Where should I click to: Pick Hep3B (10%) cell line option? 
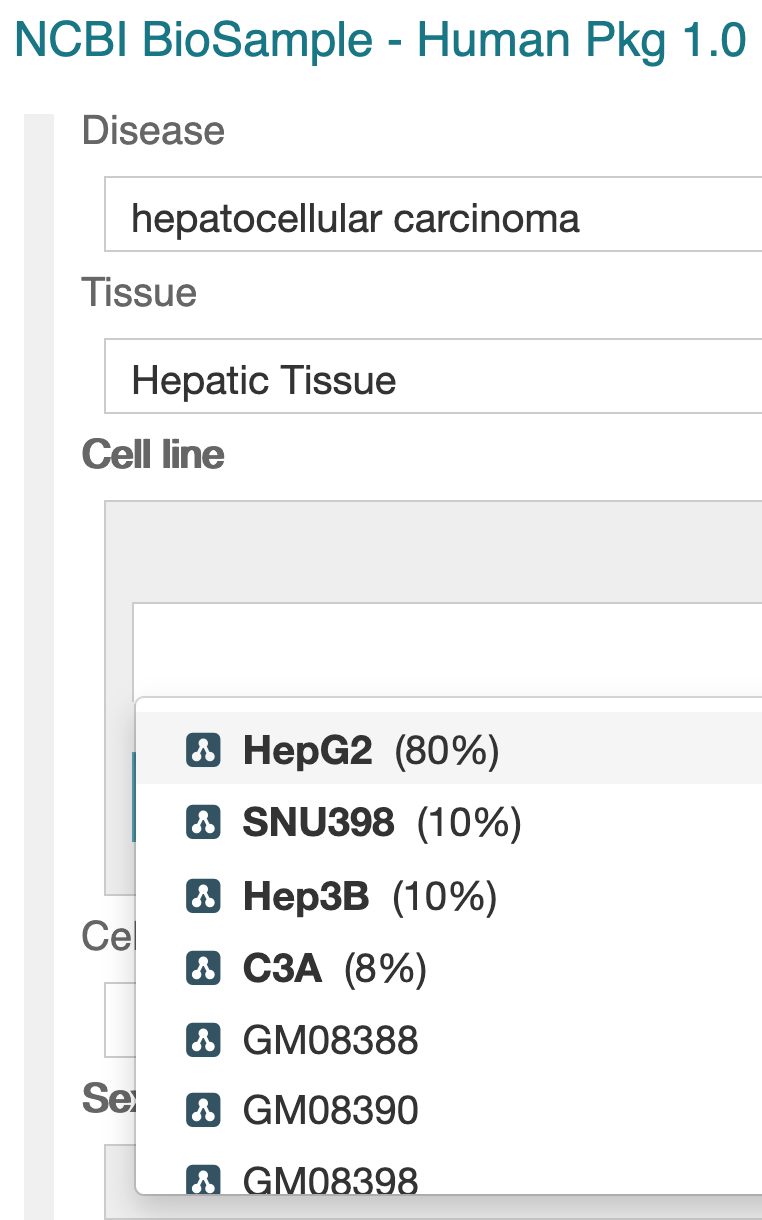pos(449,895)
